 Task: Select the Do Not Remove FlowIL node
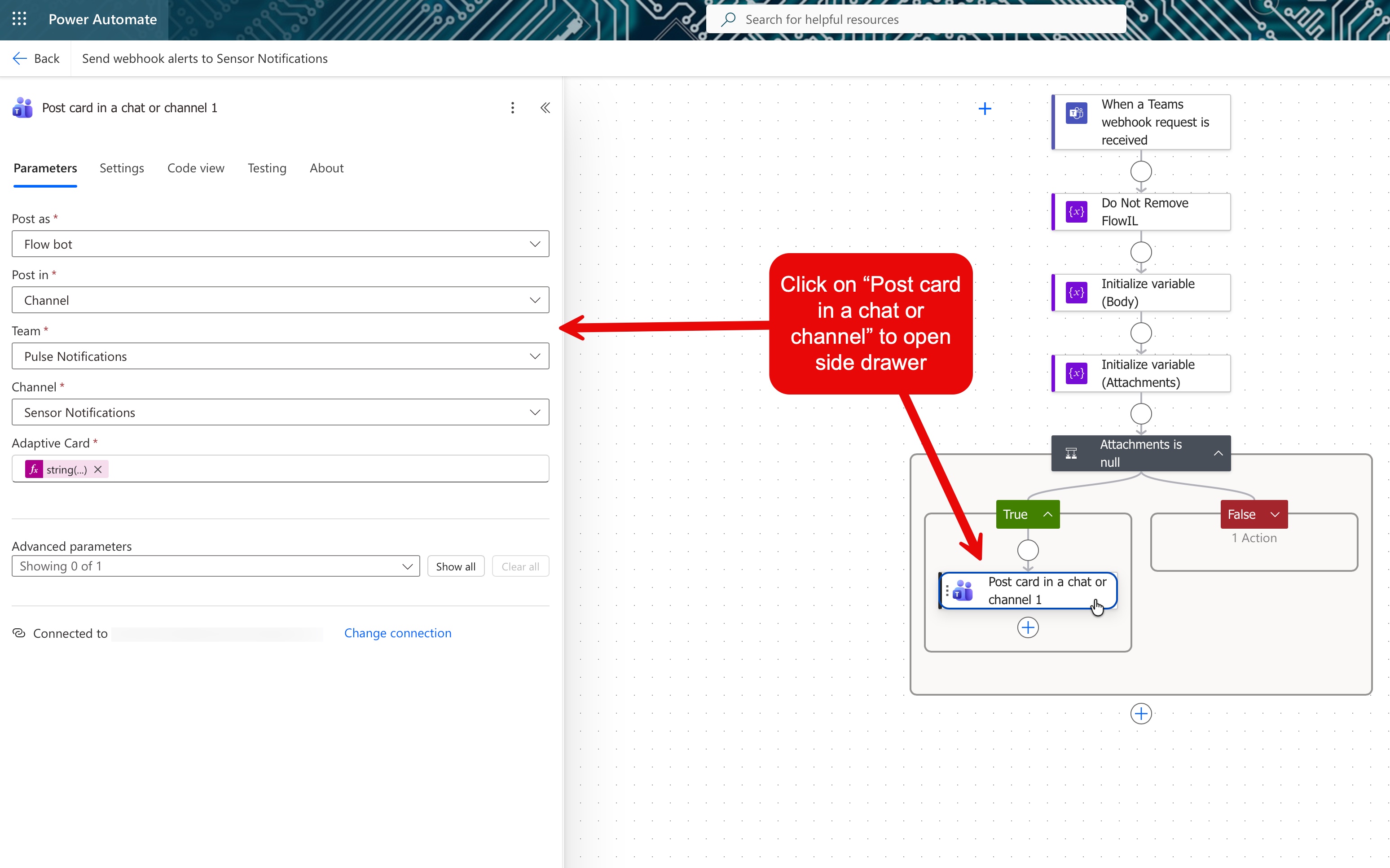(1141, 212)
